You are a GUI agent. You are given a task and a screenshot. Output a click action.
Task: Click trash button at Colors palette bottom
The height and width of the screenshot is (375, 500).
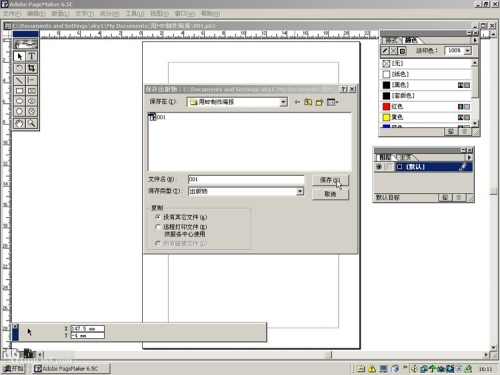point(464,132)
